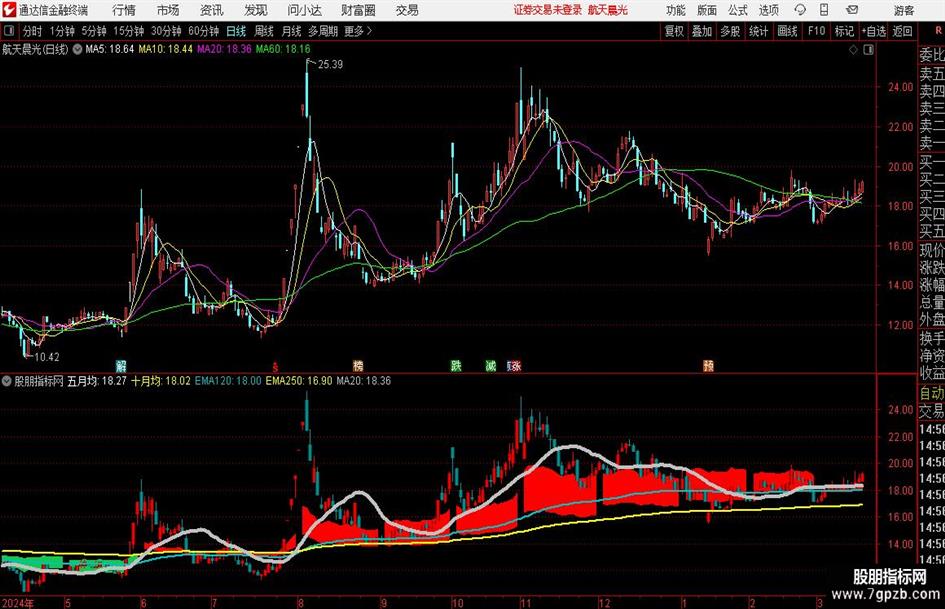
Task: Click the 返回 back button
Action: click(902, 31)
